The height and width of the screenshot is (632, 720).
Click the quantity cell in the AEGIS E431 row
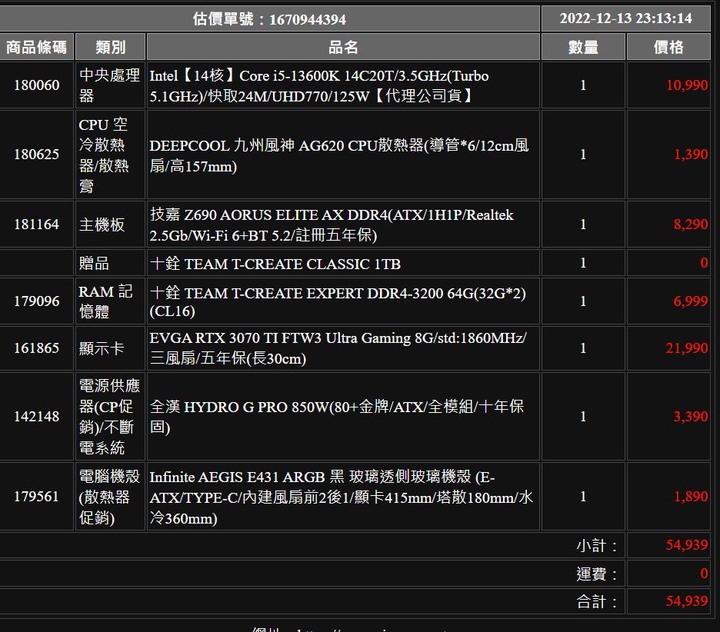583,497
